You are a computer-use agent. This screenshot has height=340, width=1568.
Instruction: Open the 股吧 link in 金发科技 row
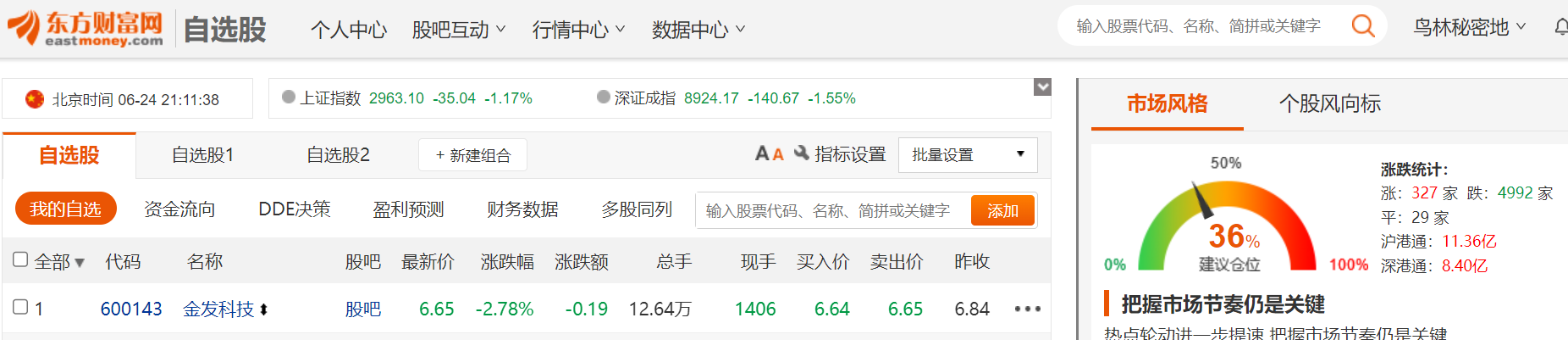(363, 309)
